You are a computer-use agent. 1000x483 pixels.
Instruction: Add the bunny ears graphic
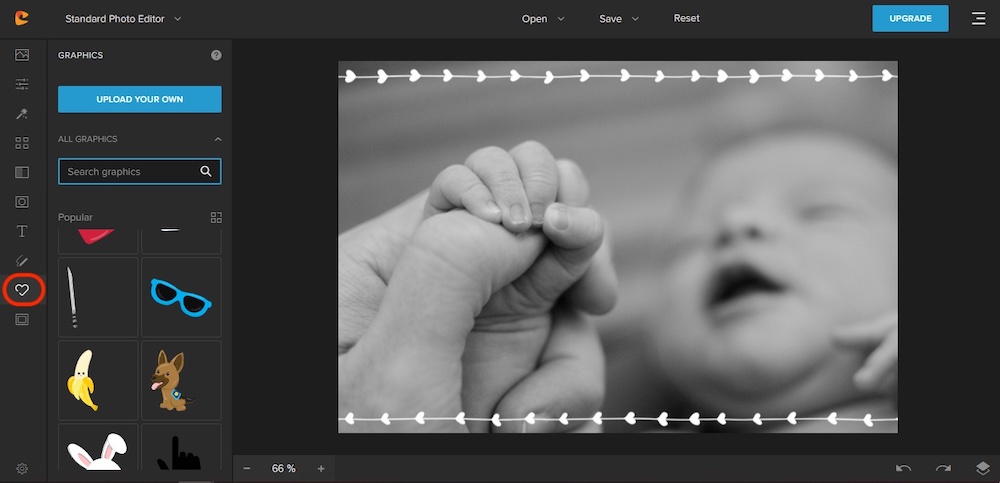click(x=98, y=447)
